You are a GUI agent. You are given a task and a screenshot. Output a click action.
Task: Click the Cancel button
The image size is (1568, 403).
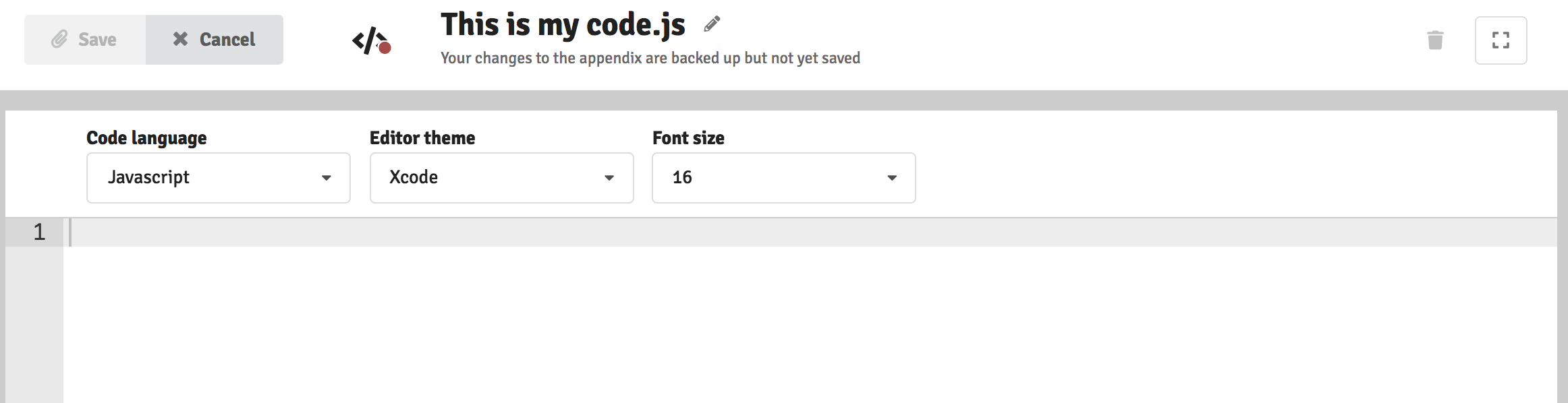pos(215,40)
